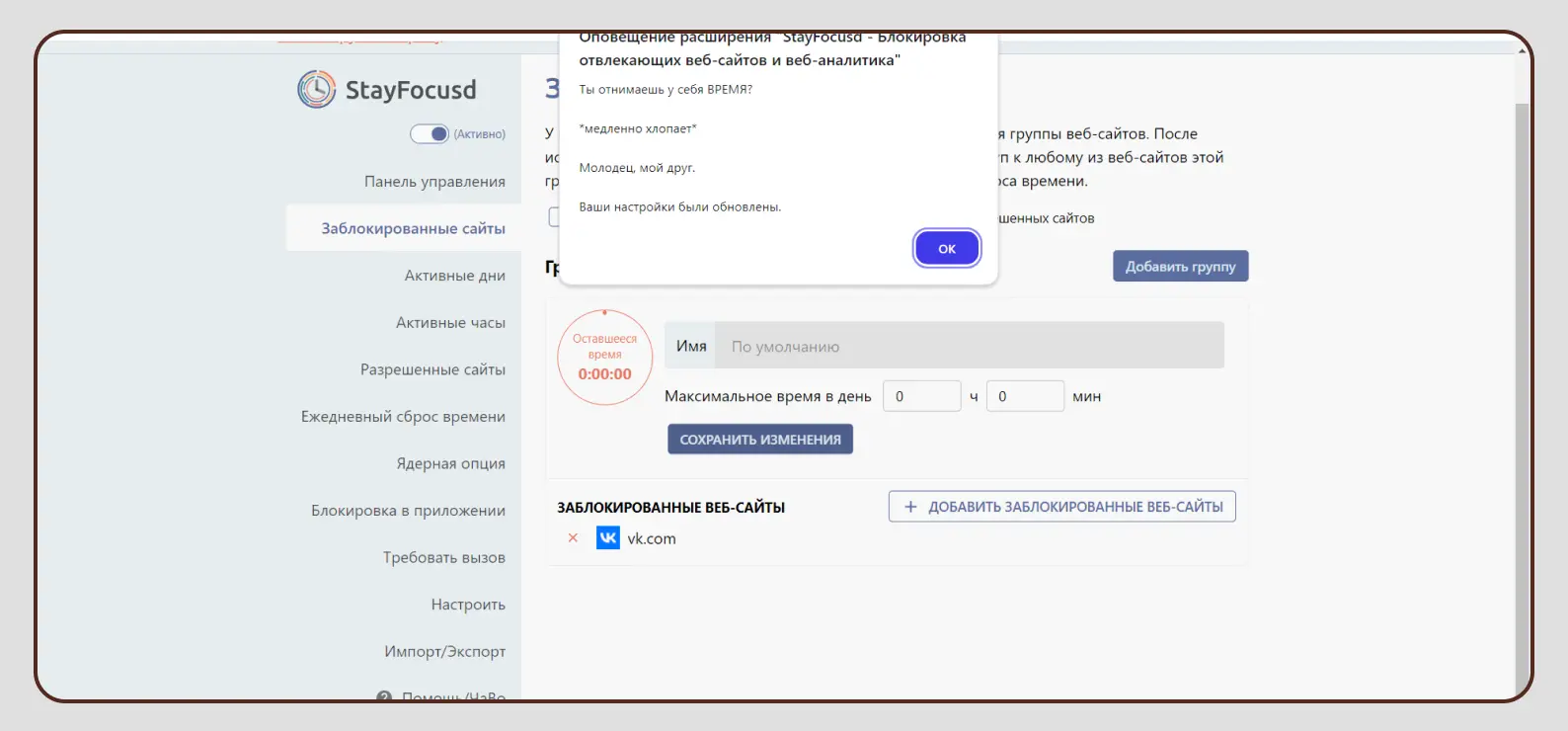Select Блокировка в приложении item

pyautogui.click(x=408, y=511)
